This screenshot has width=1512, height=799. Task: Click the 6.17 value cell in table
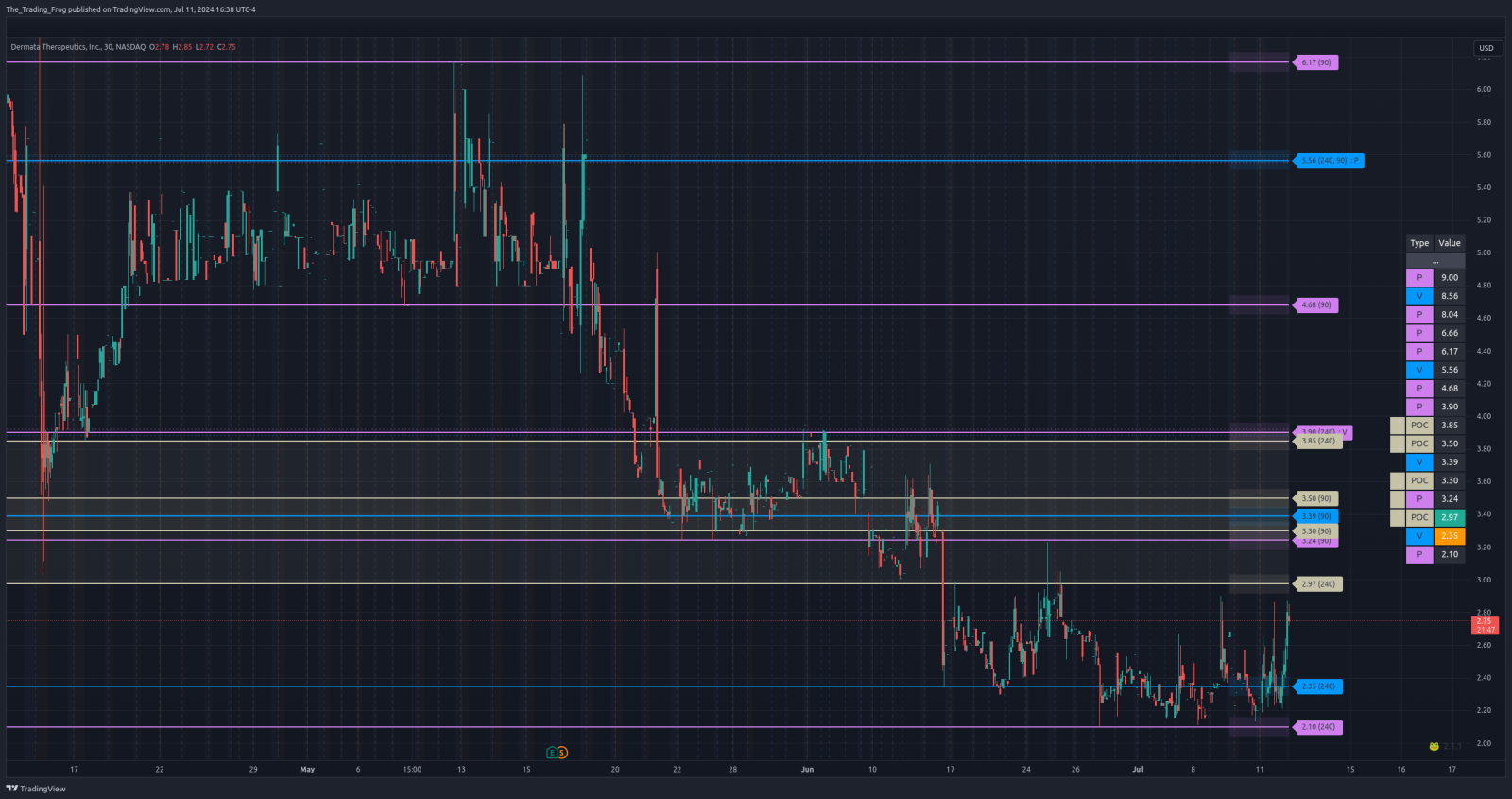(x=1450, y=352)
